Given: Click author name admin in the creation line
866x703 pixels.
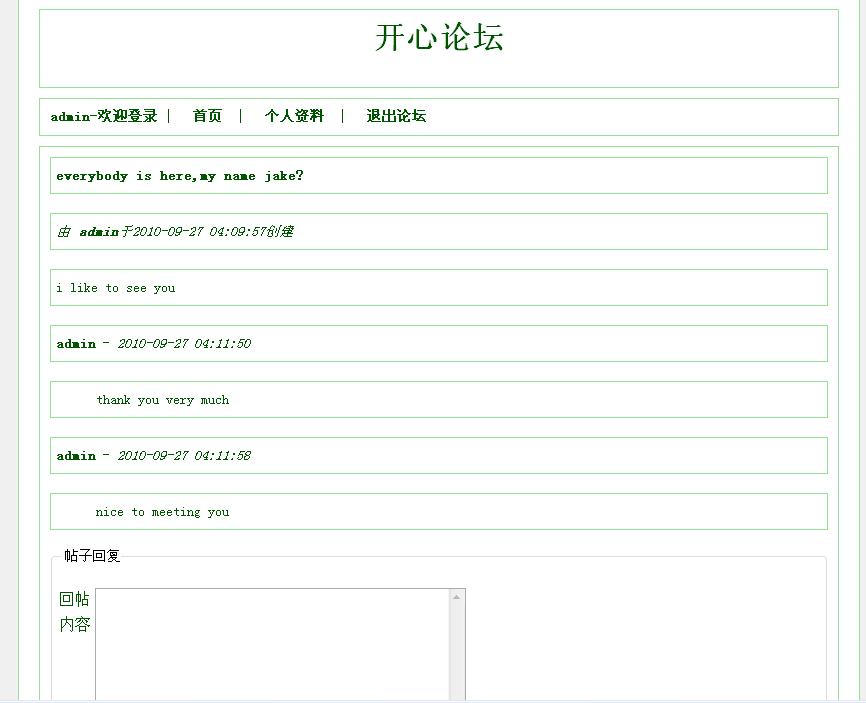Looking at the screenshot, I should click(x=99, y=232).
